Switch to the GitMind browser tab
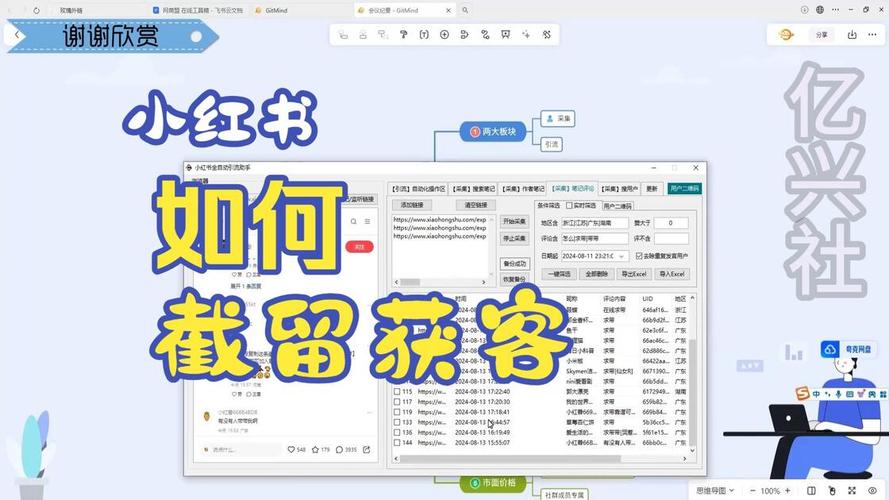889x500 pixels. 276,10
